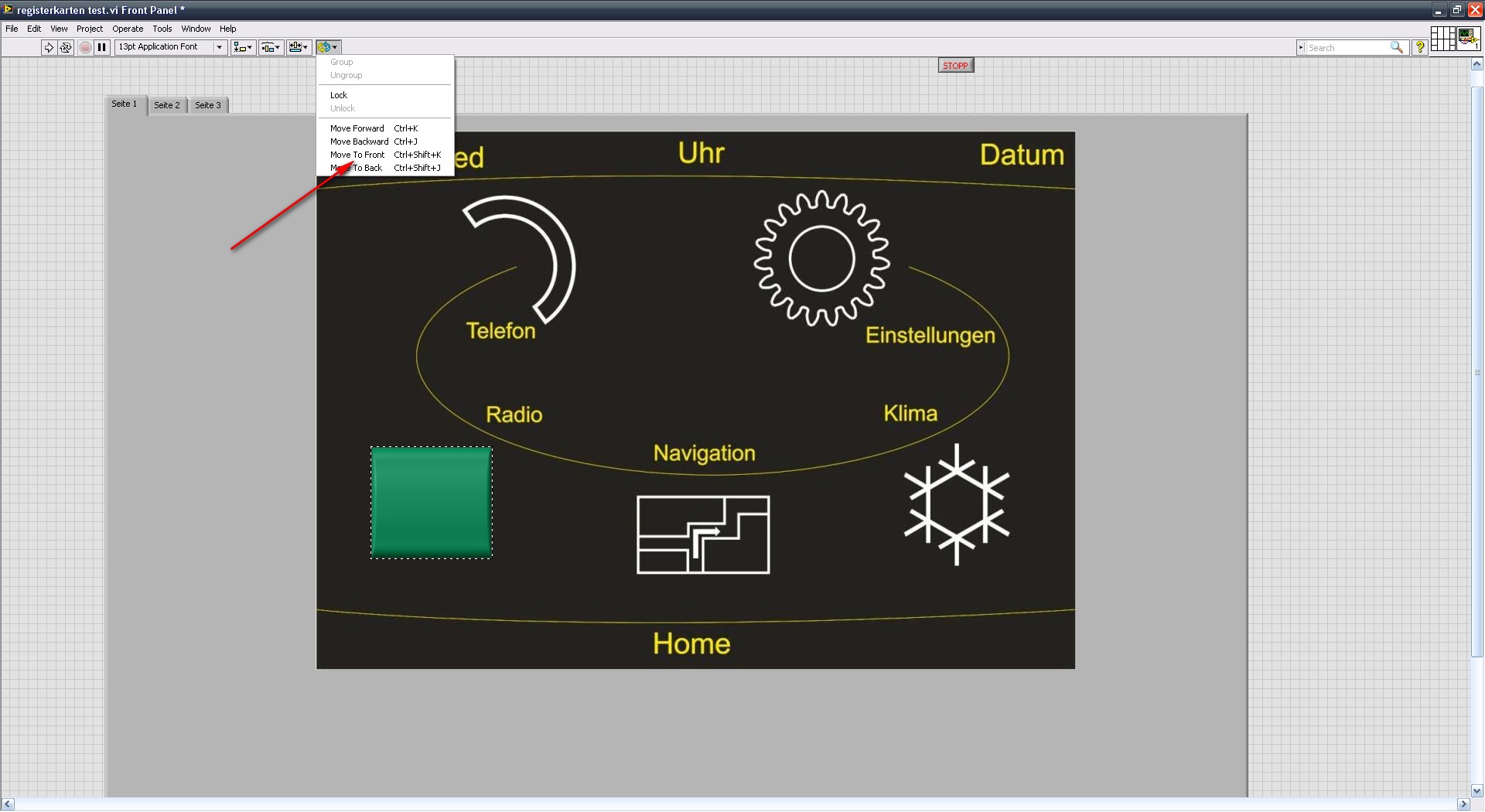The height and width of the screenshot is (812, 1485).
Task: Click the Einstellungen text label
Action: (930, 336)
